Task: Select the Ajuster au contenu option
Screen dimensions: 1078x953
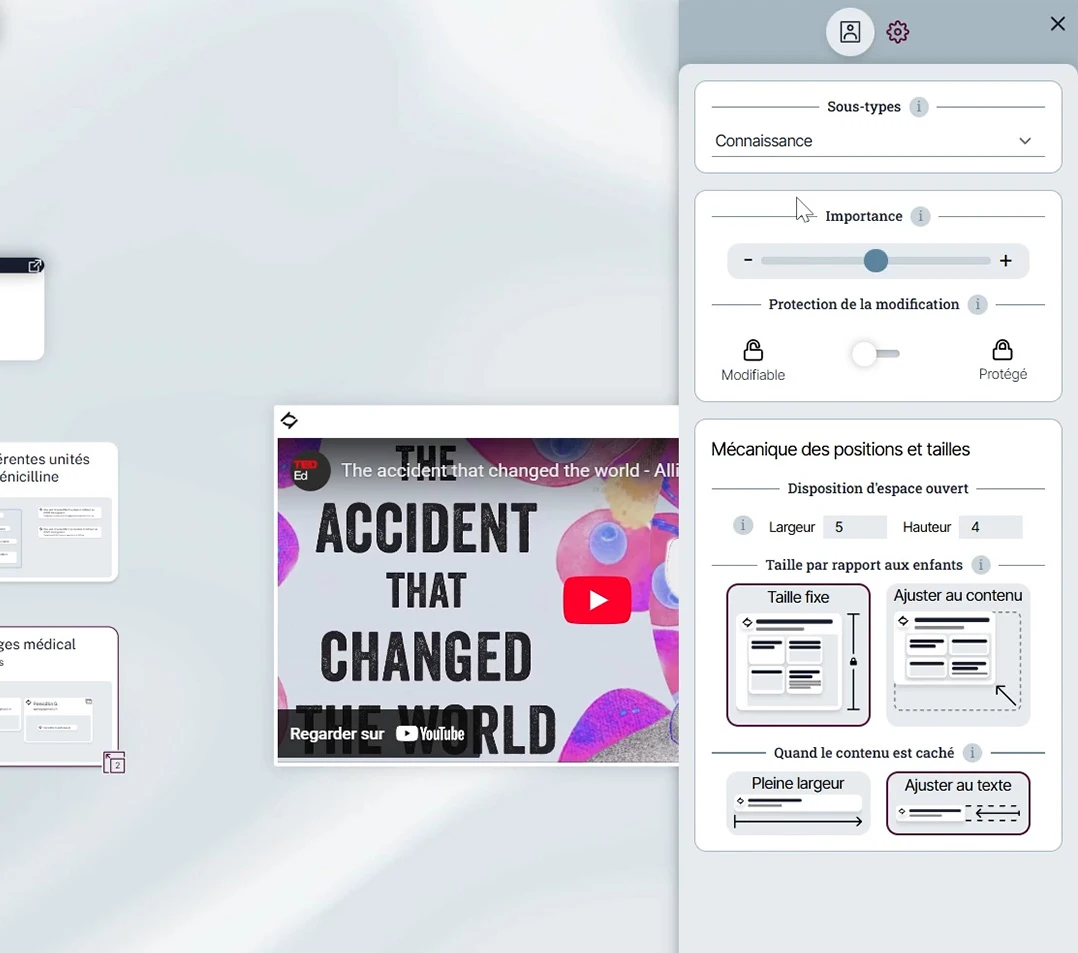Action: [x=958, y=655]
